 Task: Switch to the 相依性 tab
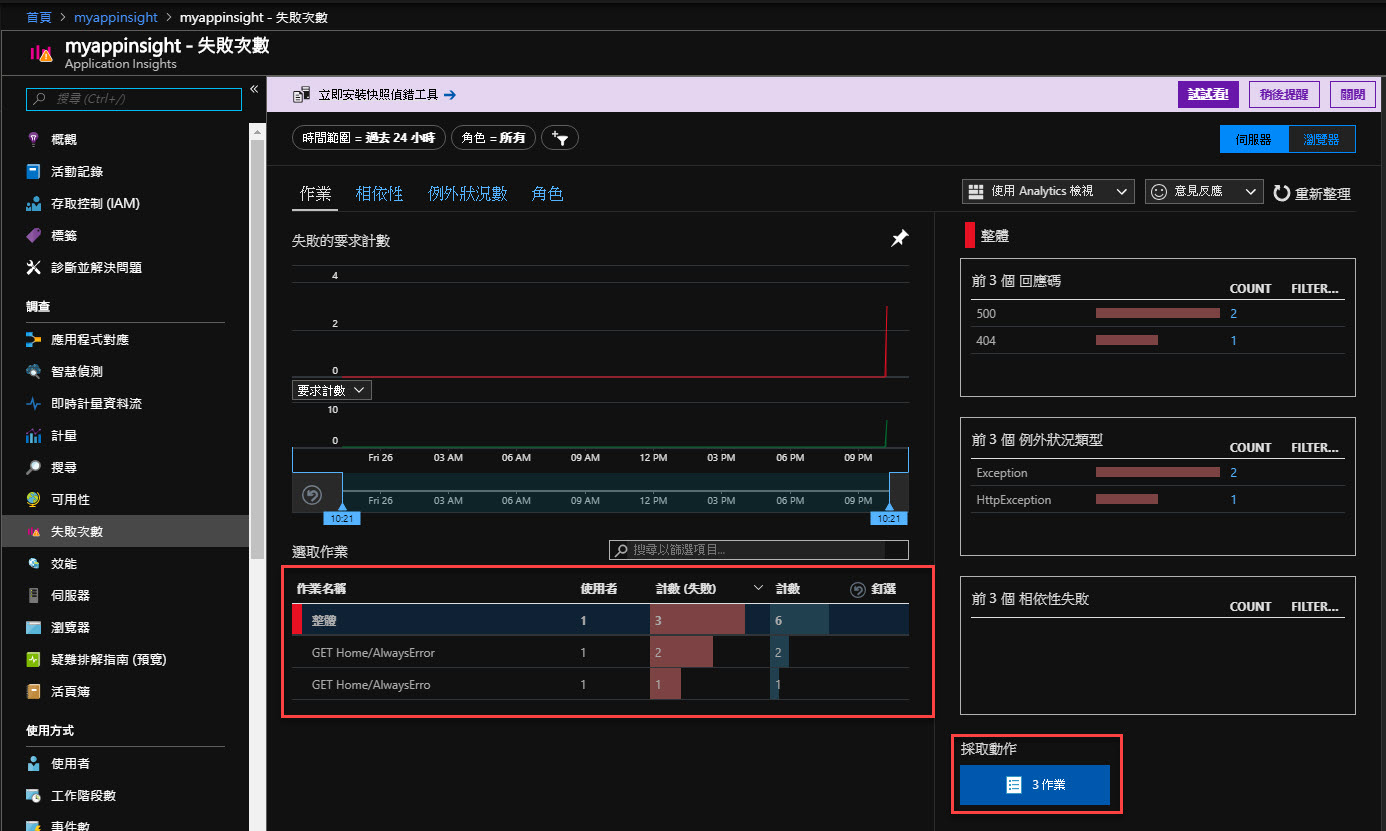[379, 193]
